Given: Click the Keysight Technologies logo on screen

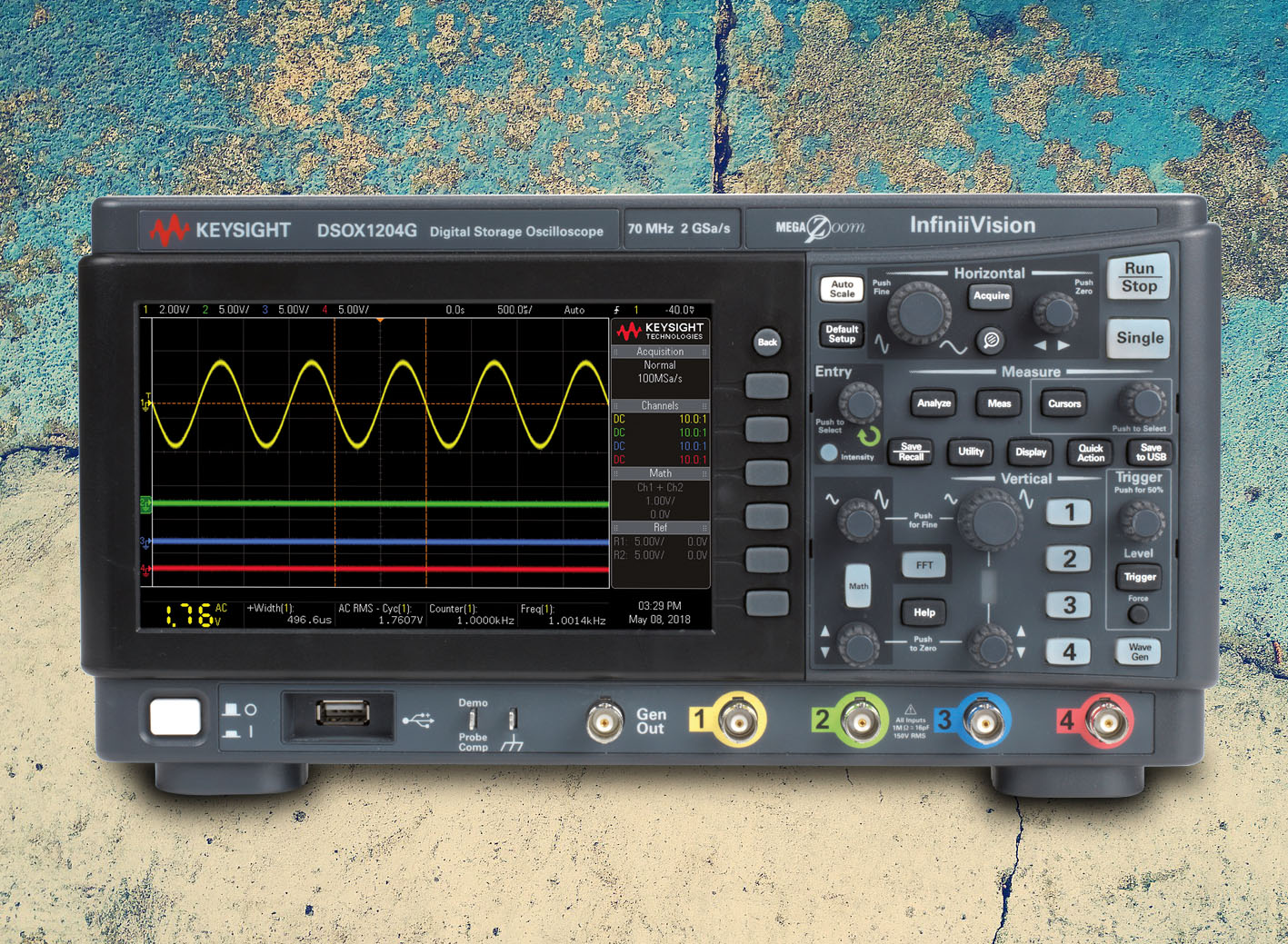Looking at the screenshot, I should point(660,331).
